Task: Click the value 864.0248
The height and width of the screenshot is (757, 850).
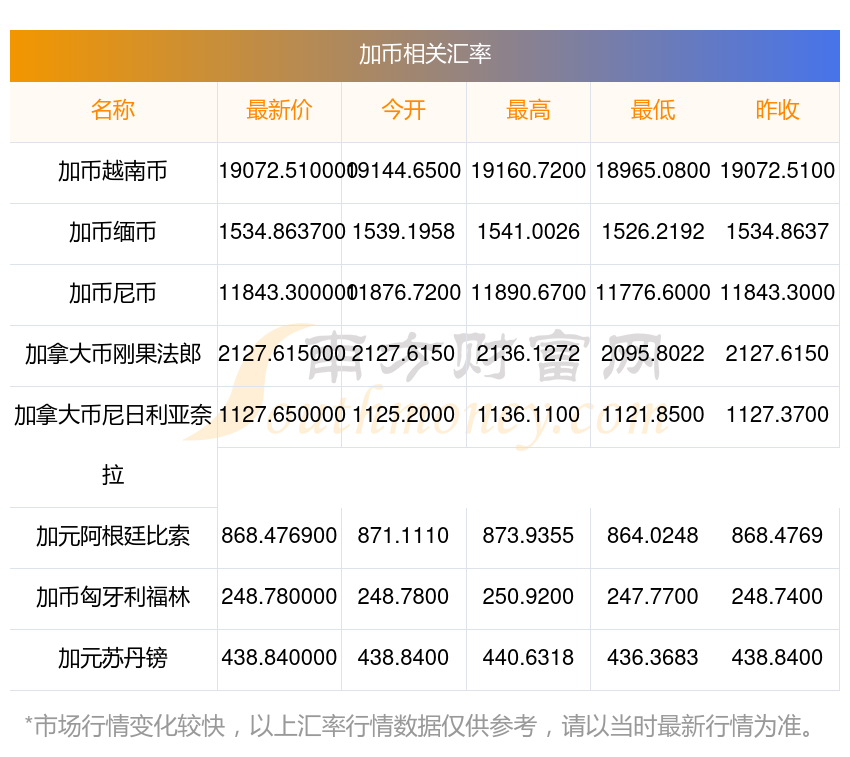Action: click(x=653, y=536)
